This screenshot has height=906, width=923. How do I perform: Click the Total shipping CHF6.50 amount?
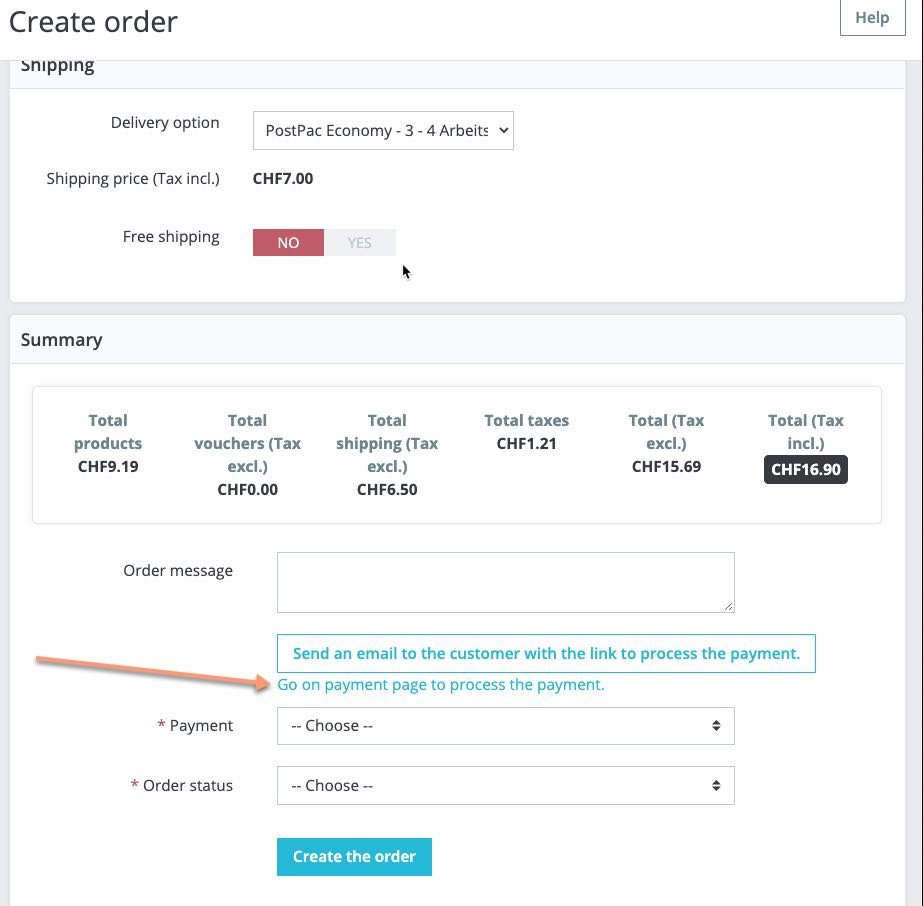pos(387,489)
